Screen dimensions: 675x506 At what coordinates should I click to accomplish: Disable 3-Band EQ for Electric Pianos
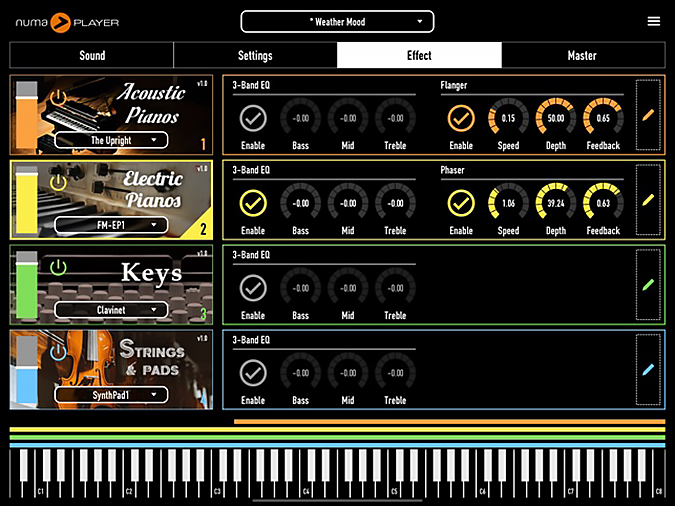point(253,203)
